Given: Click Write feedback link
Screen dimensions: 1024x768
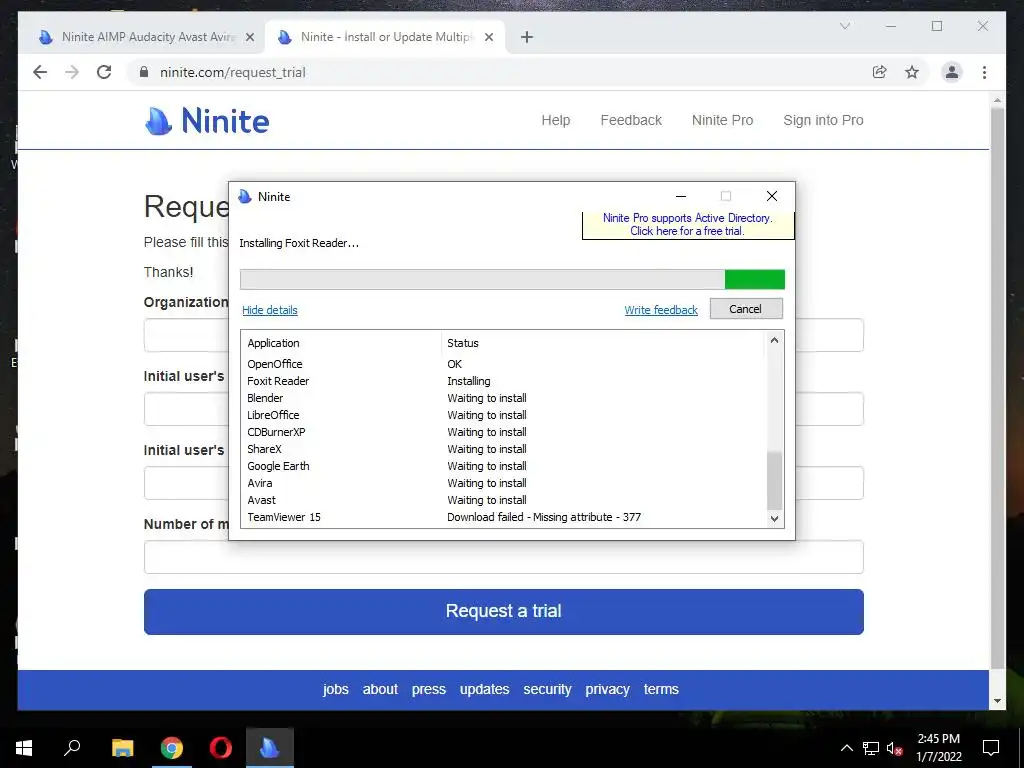Looking at the screenshot, I should pos(661,310).
